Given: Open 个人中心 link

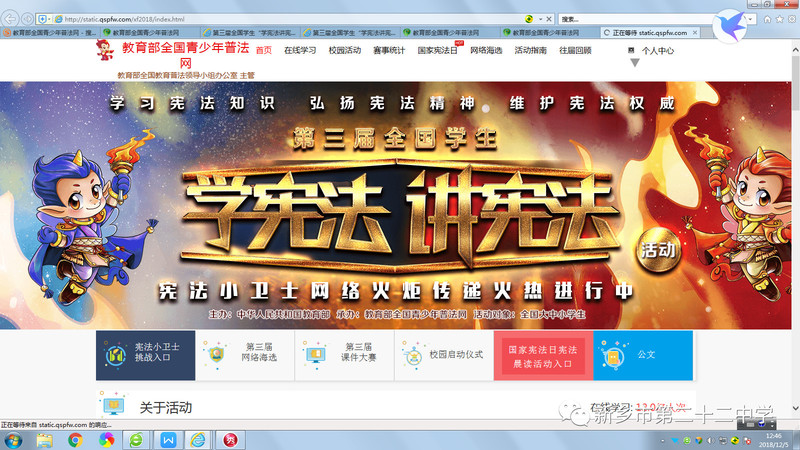Looking at the screenshot, I should [658, 51].
